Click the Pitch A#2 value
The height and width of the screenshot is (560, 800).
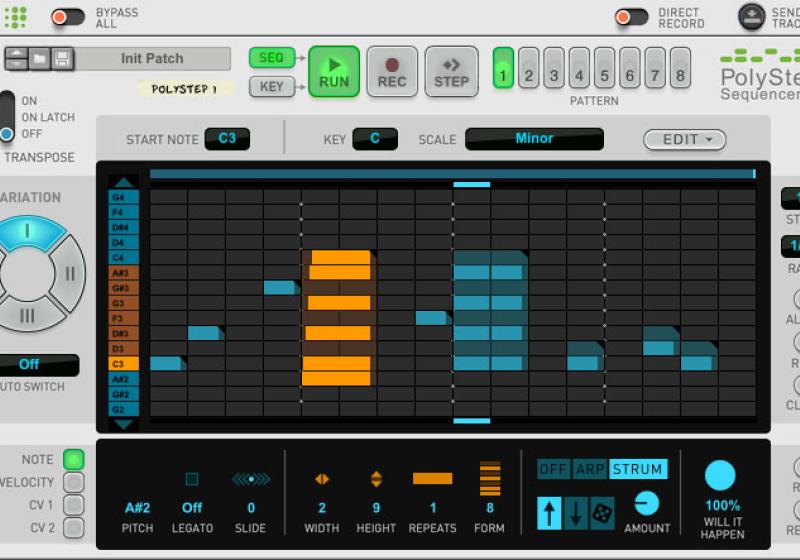click(137, 508)
